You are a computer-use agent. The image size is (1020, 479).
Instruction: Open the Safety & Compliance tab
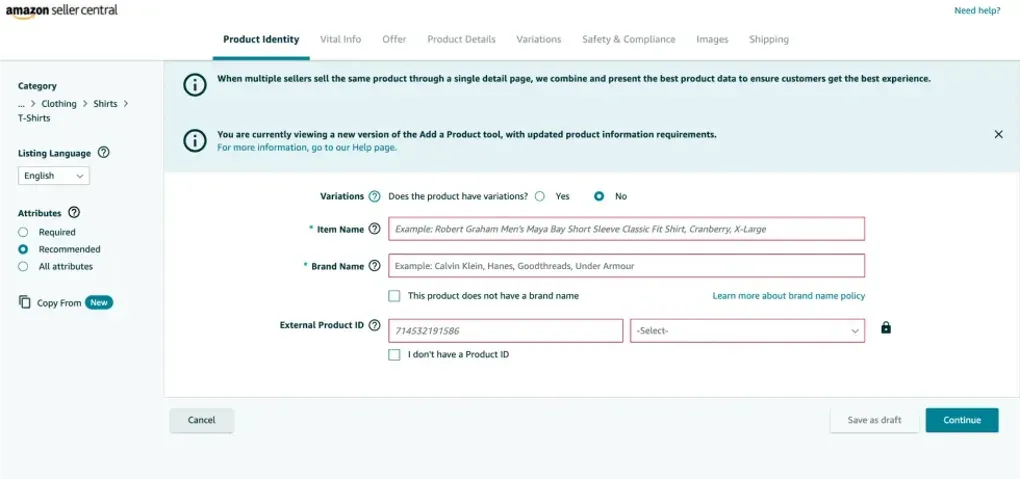pyautogui.click(x=628, y=40)
